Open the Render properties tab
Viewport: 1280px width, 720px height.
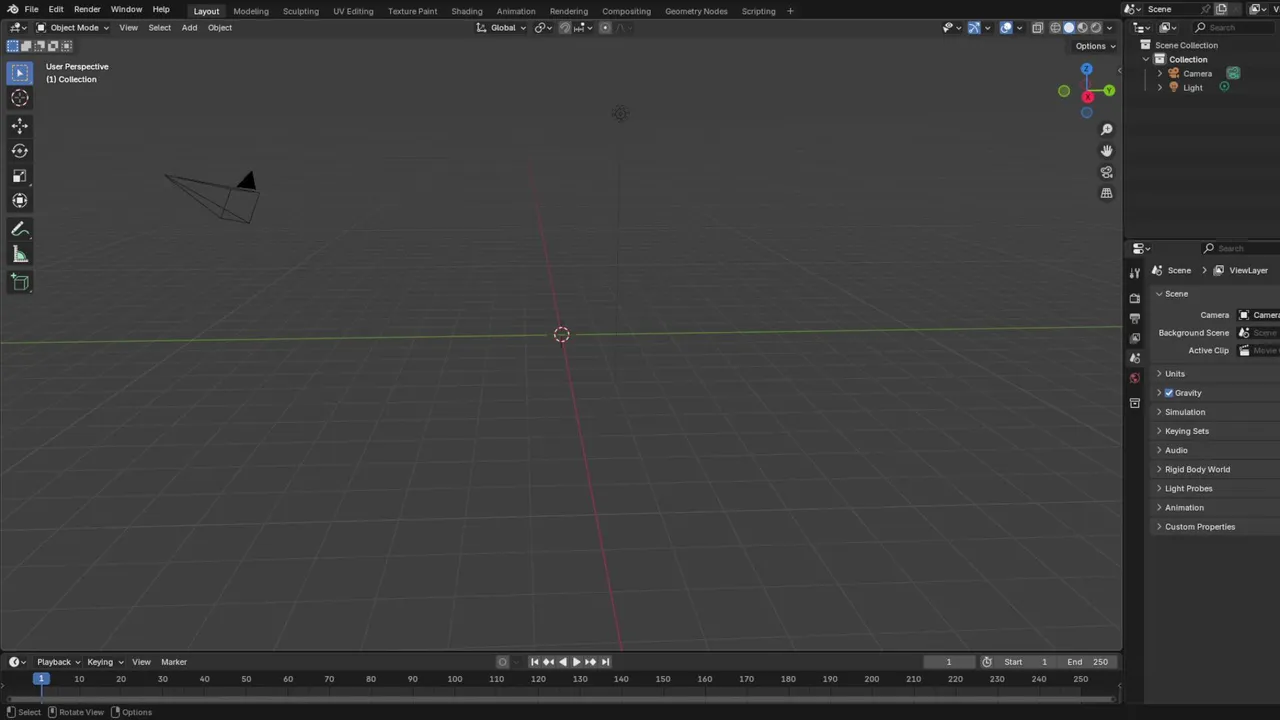(1134, 298)
